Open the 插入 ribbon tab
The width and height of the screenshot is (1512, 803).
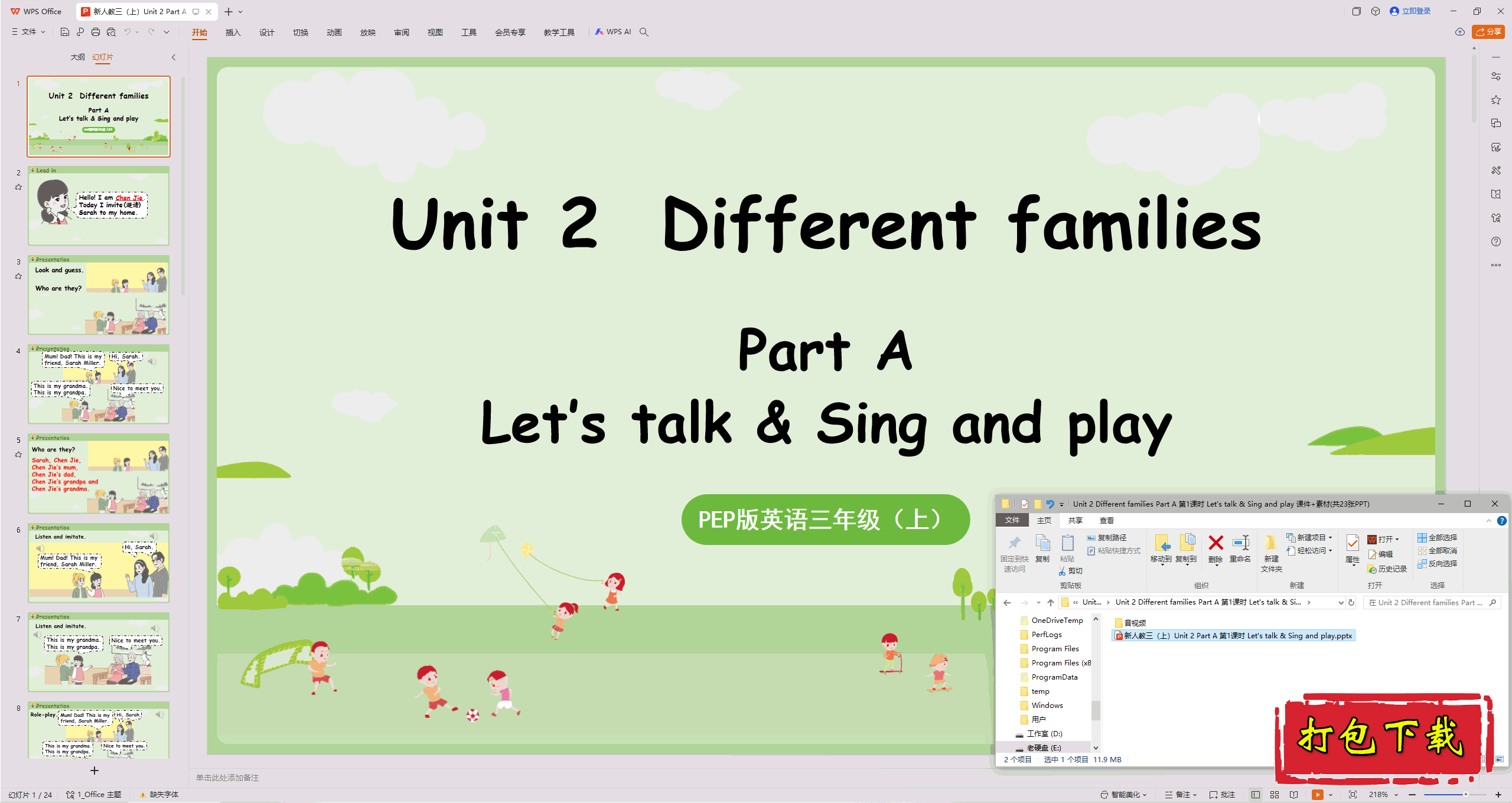click(x=233, y=32)
